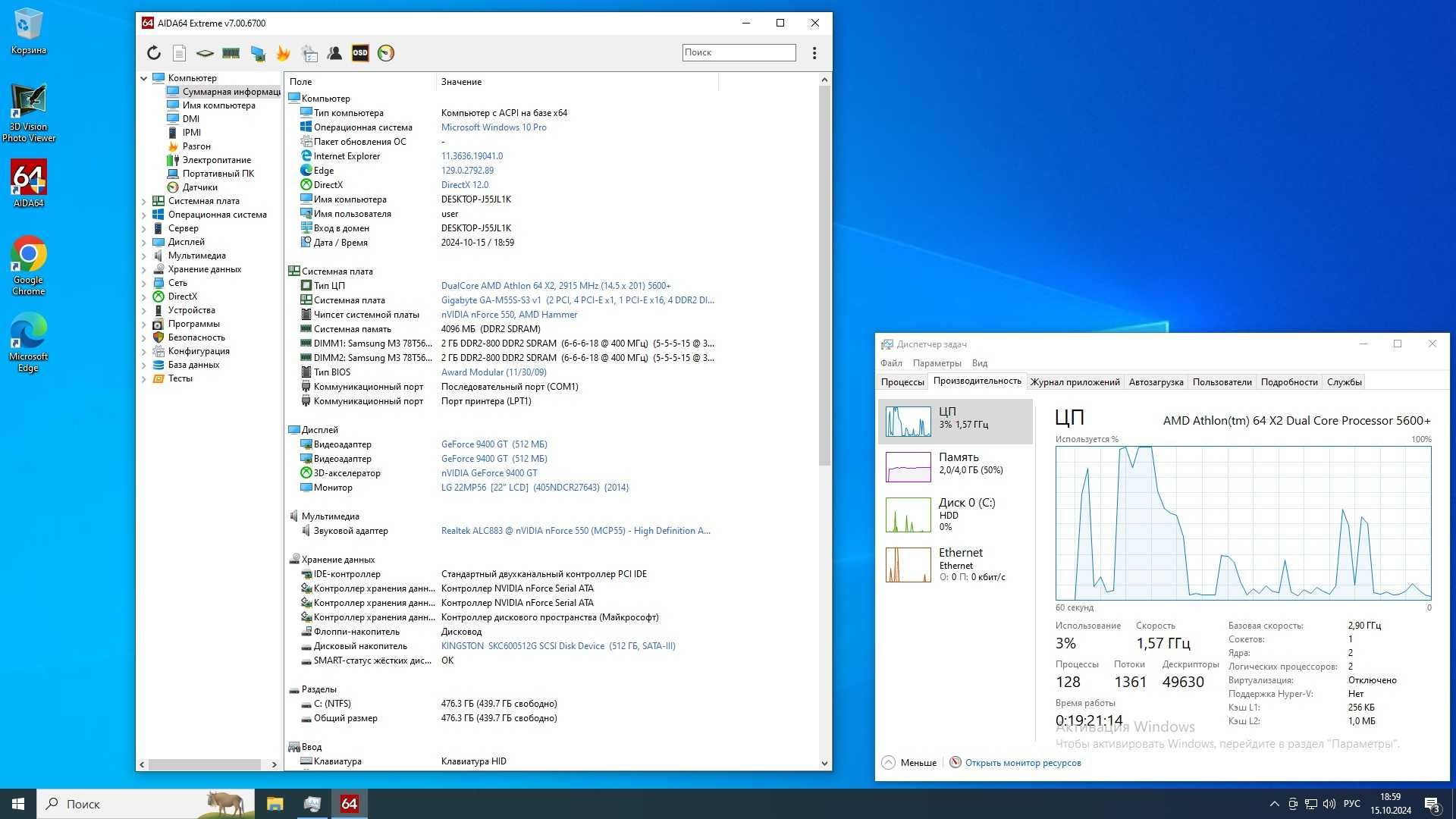Expand the Хранение данных tree node
Screen dimensions: 1456x819
(144, 269)
